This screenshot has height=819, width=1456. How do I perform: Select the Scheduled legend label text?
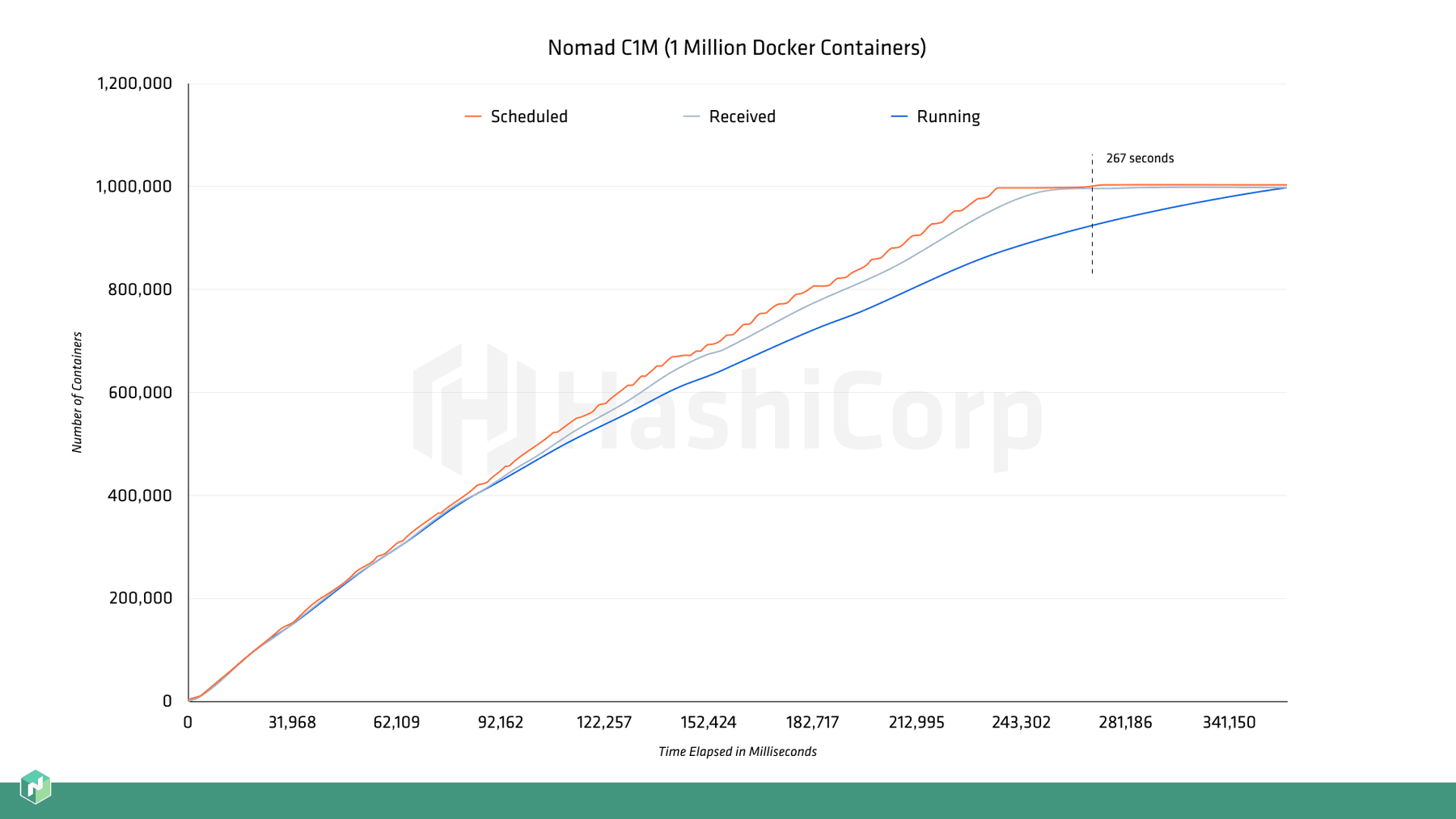click(x=527, y=116)
